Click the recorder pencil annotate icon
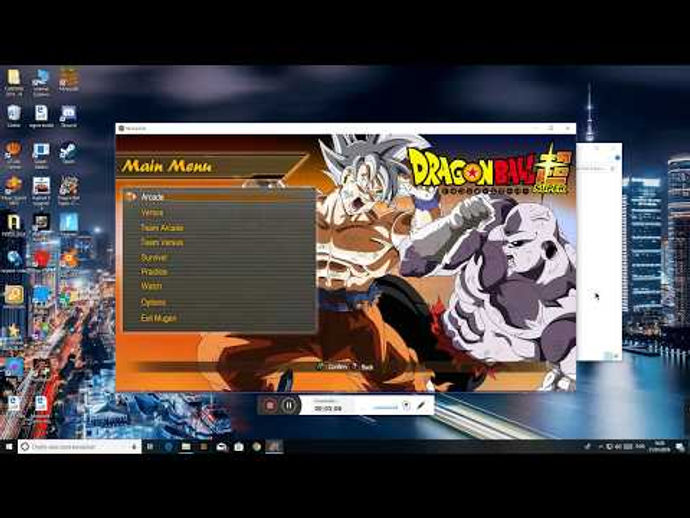The image size is (690, 518). (x=421, y=405)
